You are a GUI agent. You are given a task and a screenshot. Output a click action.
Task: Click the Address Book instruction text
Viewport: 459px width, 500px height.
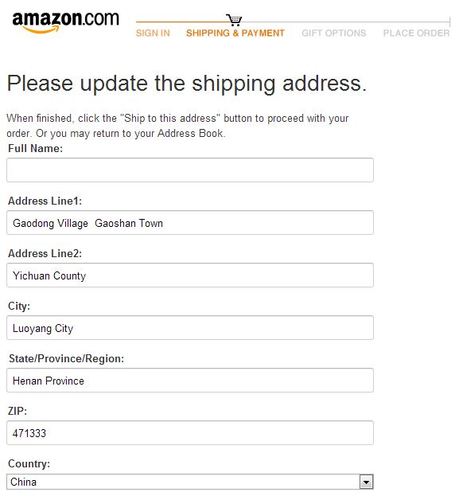click(x=178, y=126)
